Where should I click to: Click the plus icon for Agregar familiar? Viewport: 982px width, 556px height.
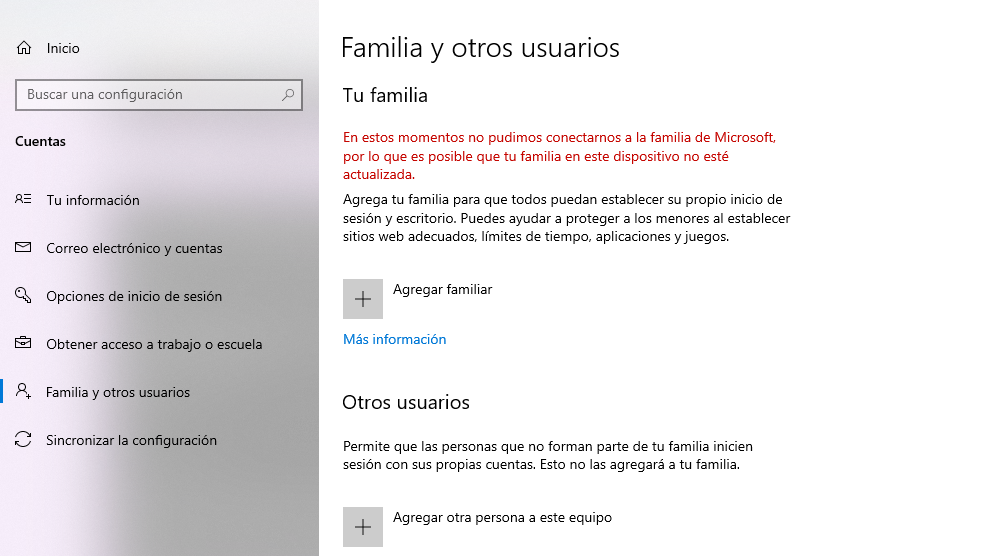[363, 299]
